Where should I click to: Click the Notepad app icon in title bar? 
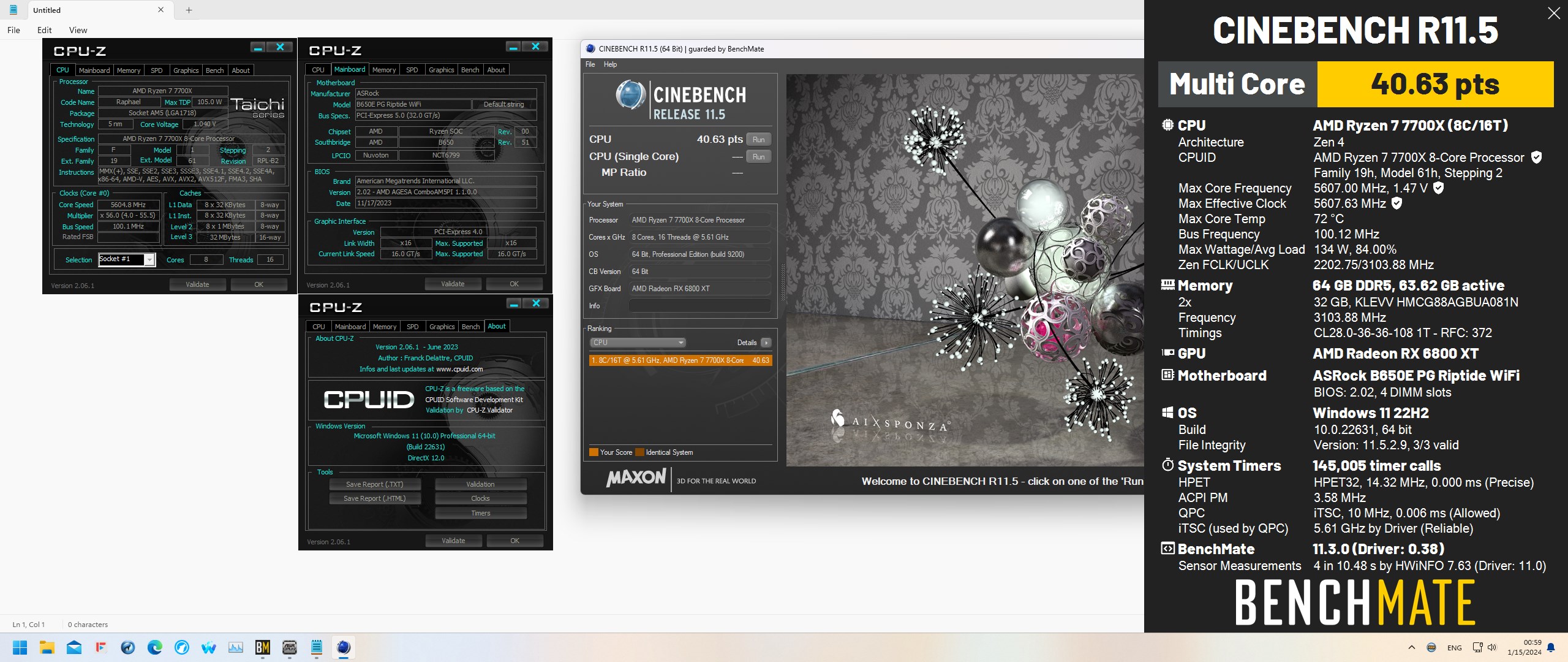click(x=13, y=10)
